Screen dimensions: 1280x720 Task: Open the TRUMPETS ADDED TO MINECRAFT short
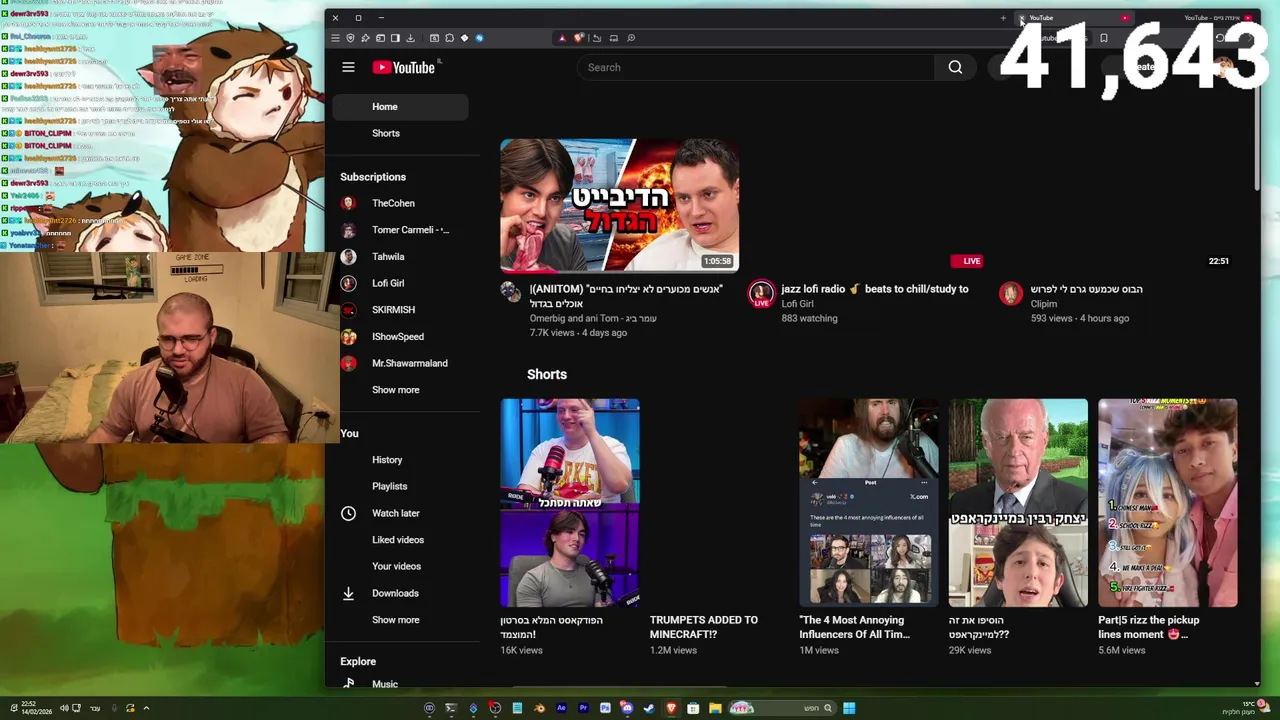[704, 627]
